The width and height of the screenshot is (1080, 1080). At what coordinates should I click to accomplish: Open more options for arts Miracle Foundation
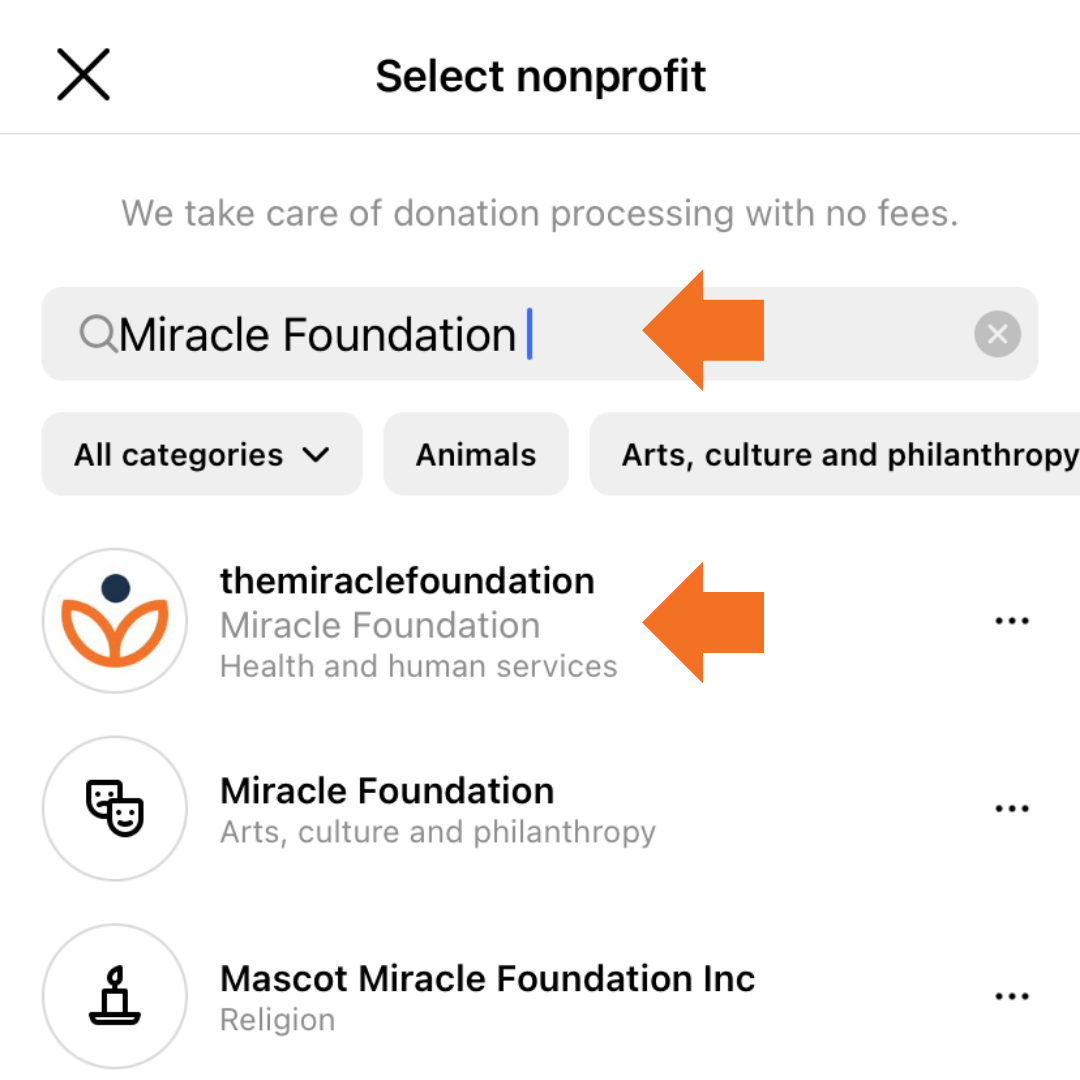coord(1012,808)
